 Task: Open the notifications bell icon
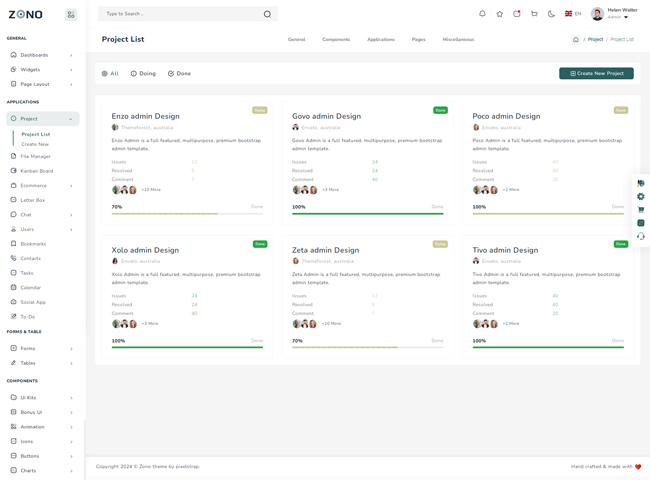click(x=482, y=14)
